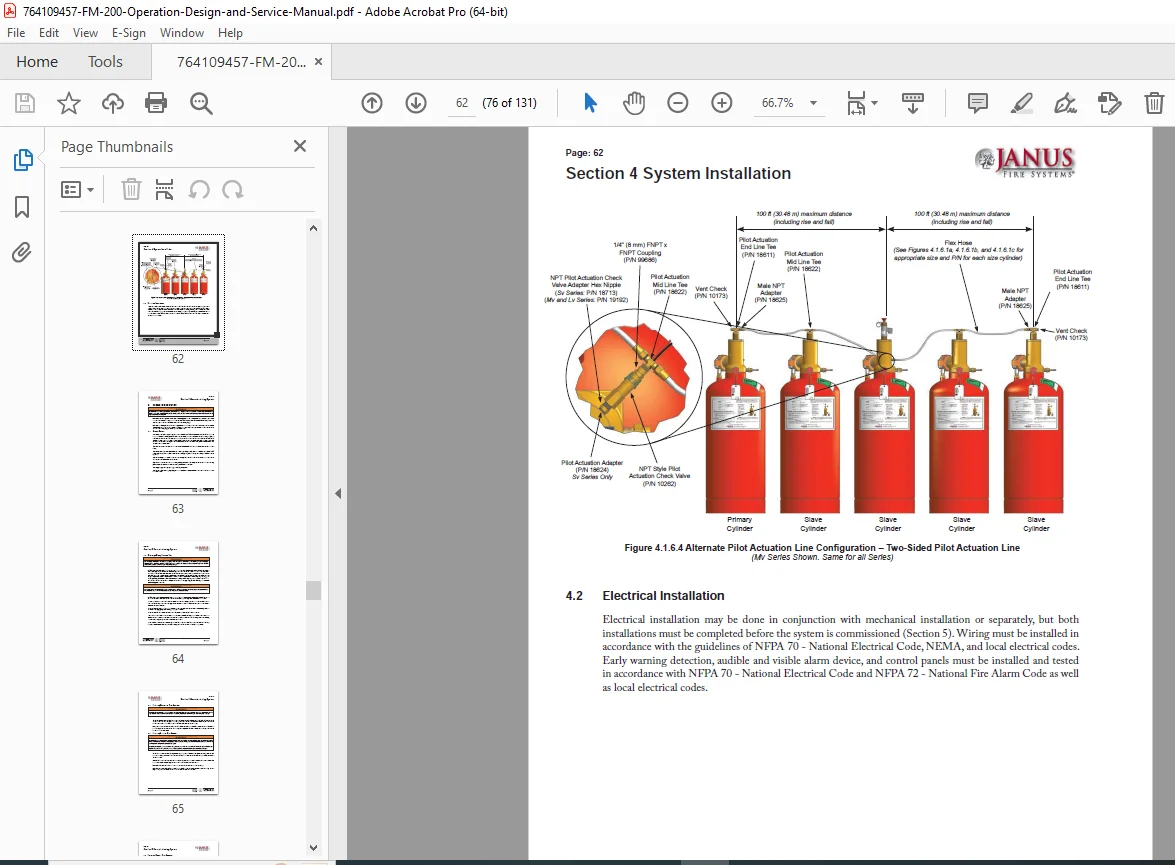1175x865 pixels.
Task: Open the find text magnifier tool
Action: pos(201,103)
